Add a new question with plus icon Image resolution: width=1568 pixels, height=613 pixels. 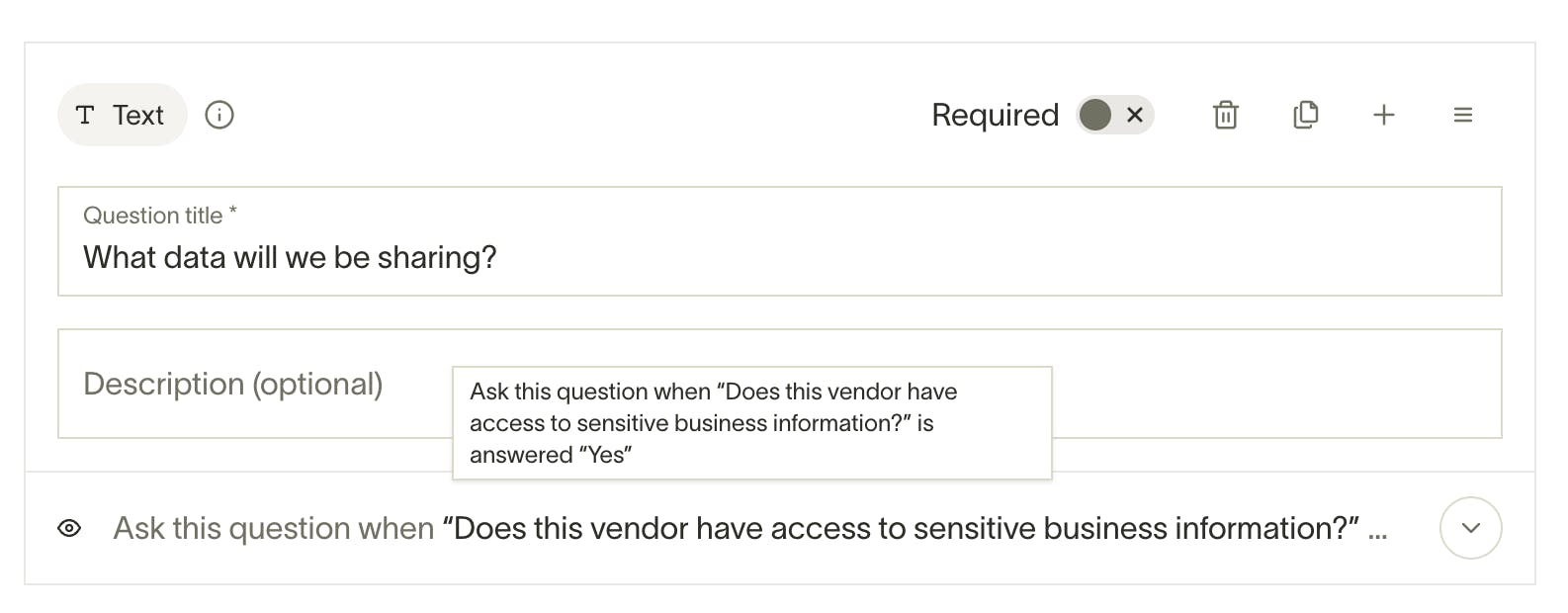[x=1384, y=115]
